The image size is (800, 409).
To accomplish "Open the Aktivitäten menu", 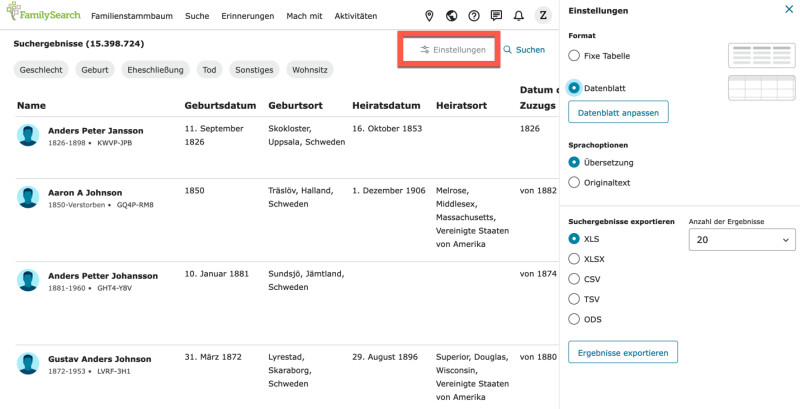I will click(x=356, y=16).
